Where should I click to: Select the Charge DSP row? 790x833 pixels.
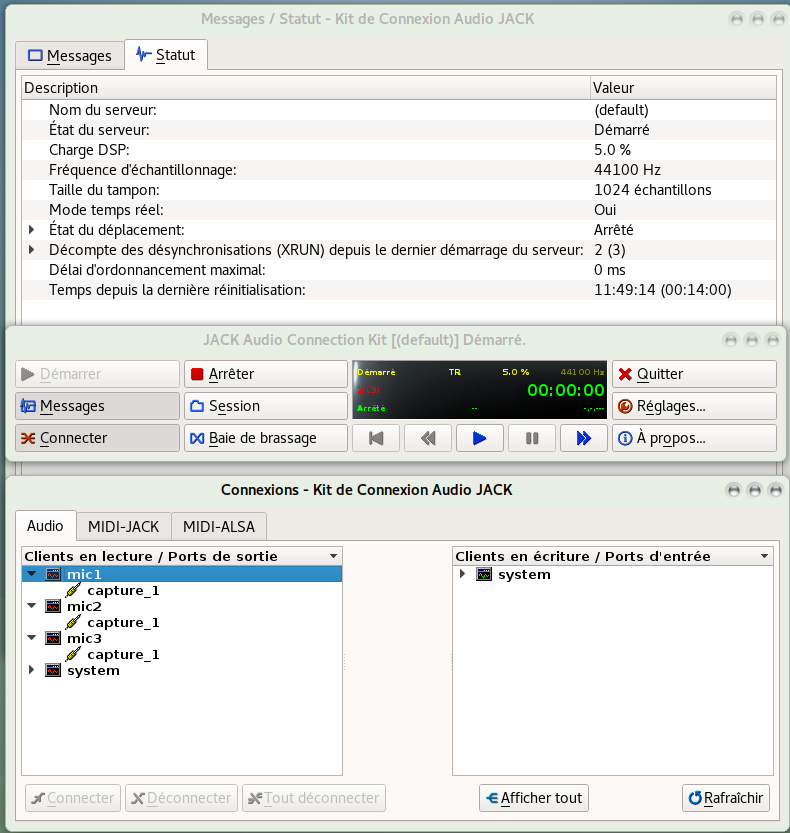point(399,150)
